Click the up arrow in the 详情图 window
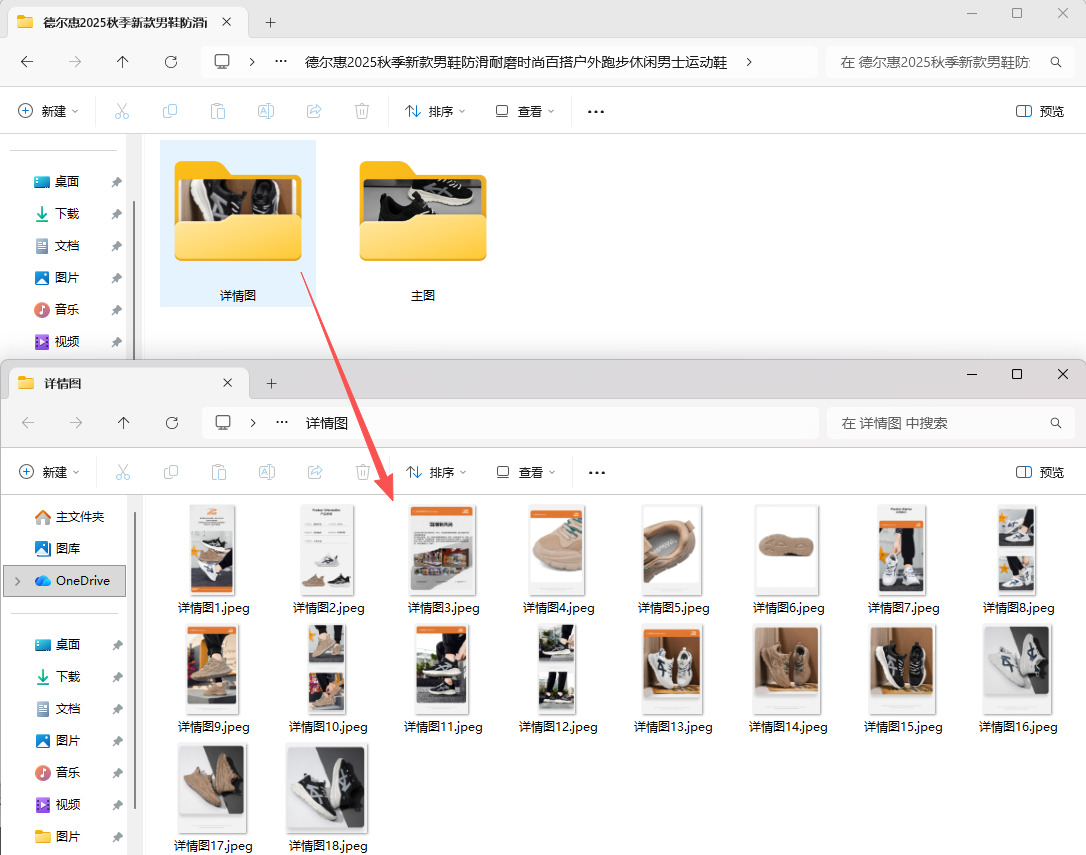The height and width of the screenshot is (855, 1086). point(124,423)
